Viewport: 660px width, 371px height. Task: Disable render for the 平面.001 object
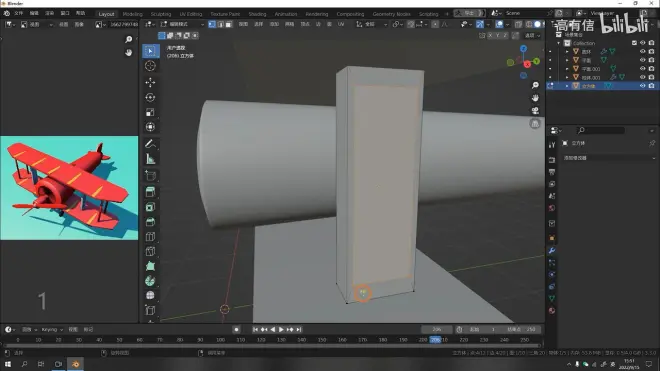(651, 69)
